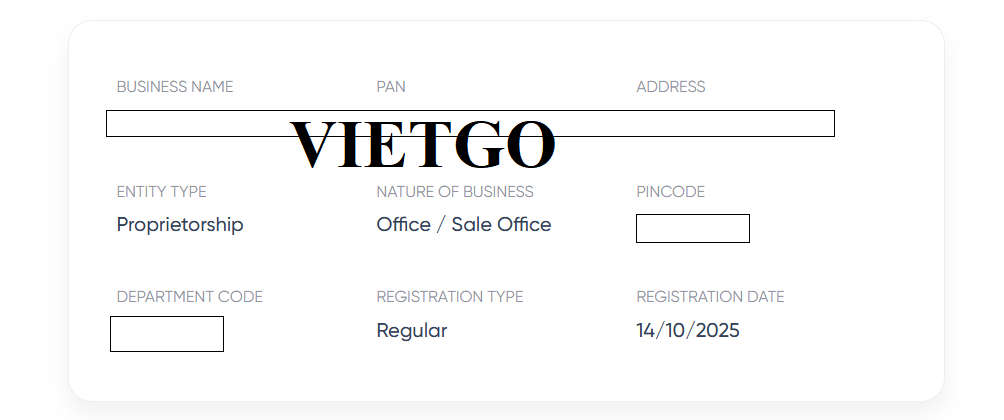This screenshot has width=1004, height=420.
Task: Click the DEPARTMENT CODE label
Action: (x=190, y=297)
